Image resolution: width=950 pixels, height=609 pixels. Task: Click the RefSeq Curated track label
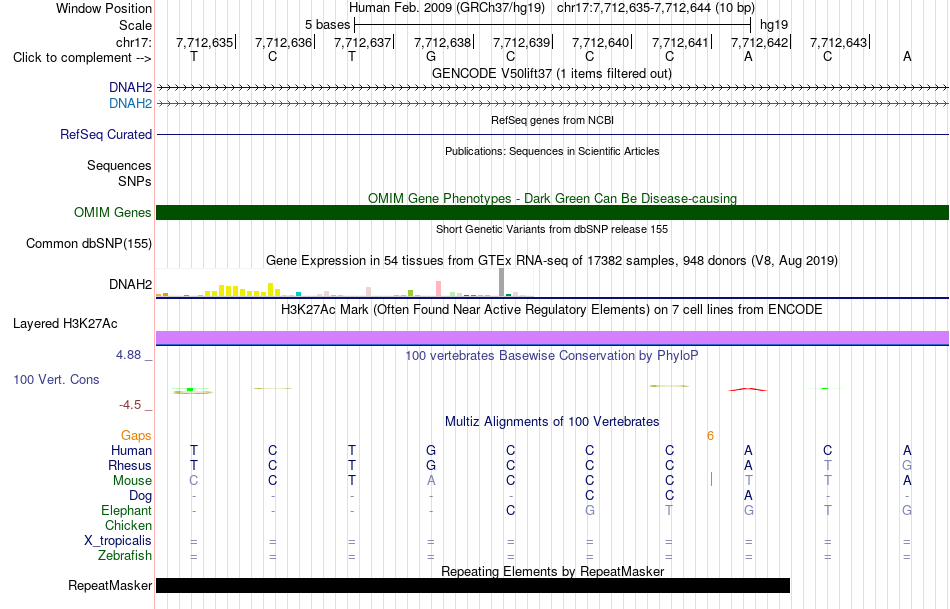[106, 135]
